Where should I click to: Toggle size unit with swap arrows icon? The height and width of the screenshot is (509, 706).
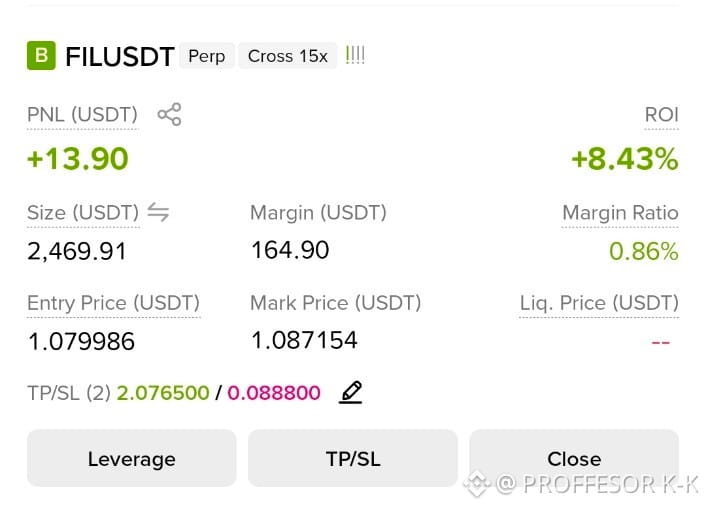point(158,212)
